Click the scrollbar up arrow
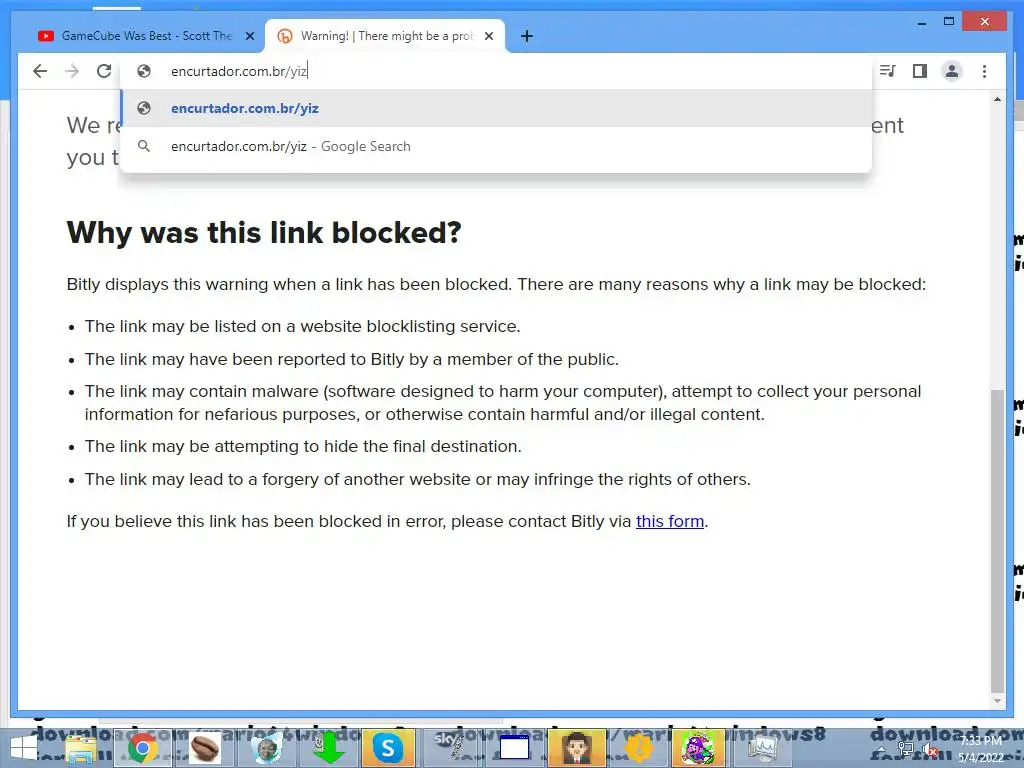This screenshot has width=1024, height=768. 997,99
